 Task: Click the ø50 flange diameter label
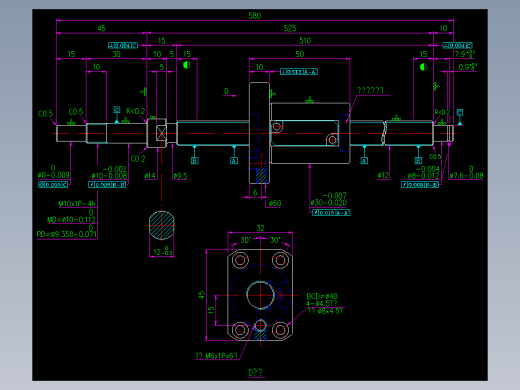(x=275, y=203)
